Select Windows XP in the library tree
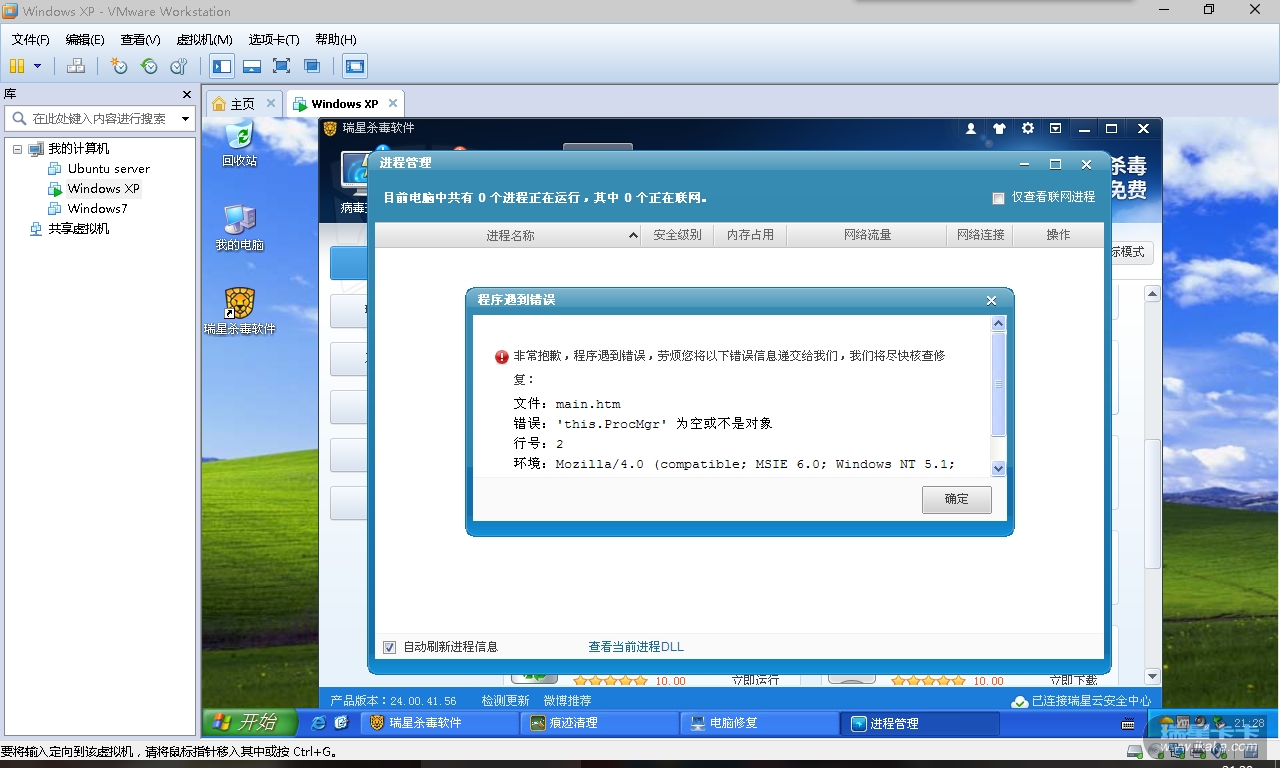 (103, 189)
